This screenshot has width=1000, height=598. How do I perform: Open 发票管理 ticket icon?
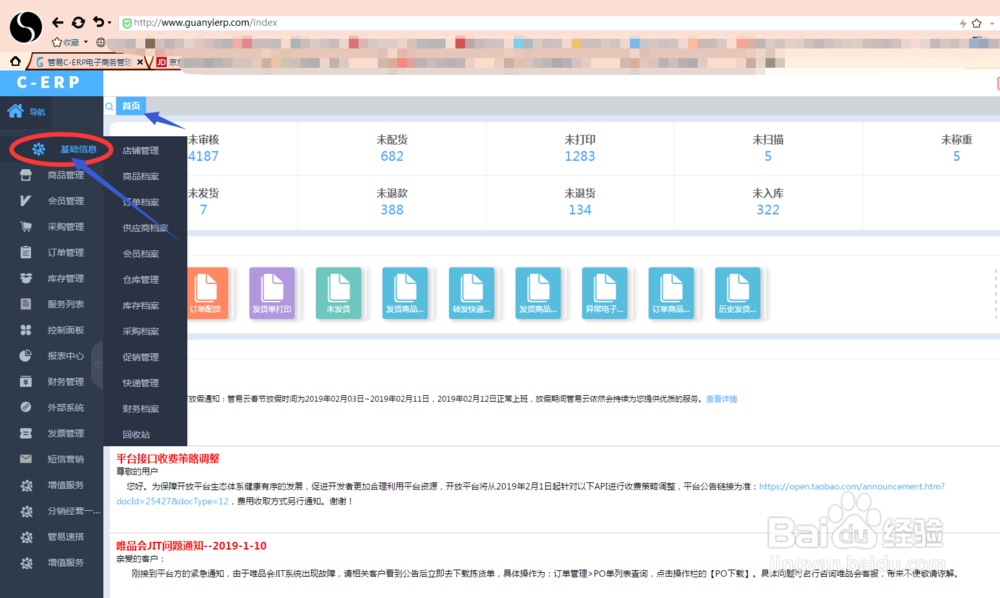26,433
